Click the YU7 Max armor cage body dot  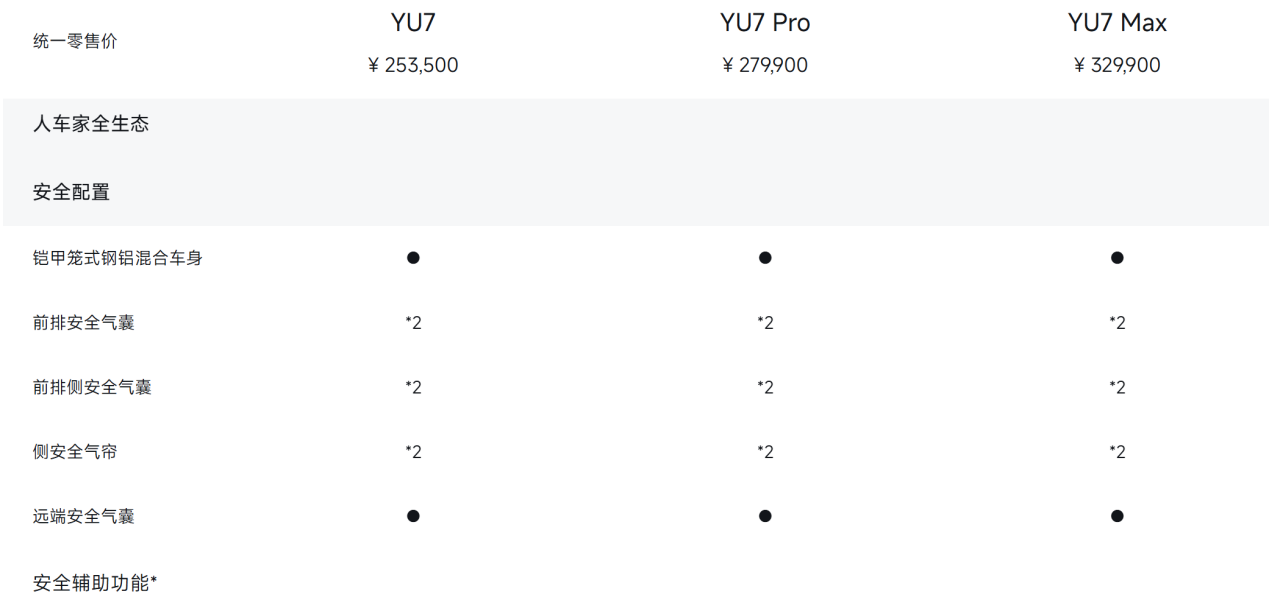click(x=1117, y=258)
